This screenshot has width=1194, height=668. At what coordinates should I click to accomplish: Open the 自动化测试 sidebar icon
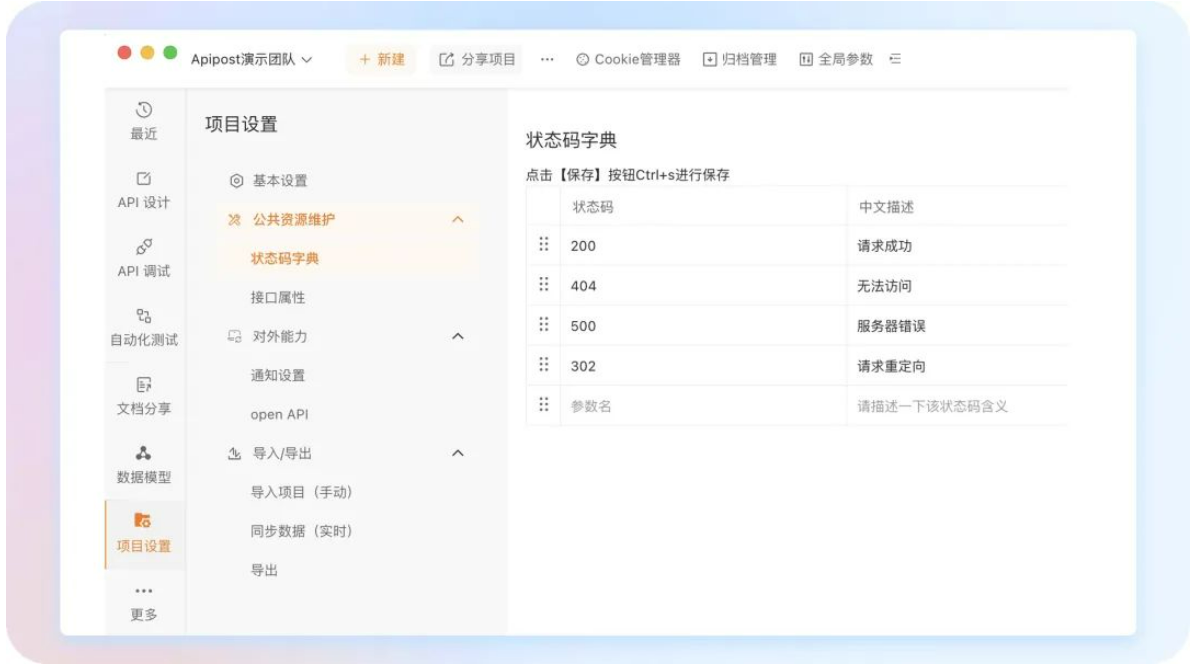(x=144, y=315)
